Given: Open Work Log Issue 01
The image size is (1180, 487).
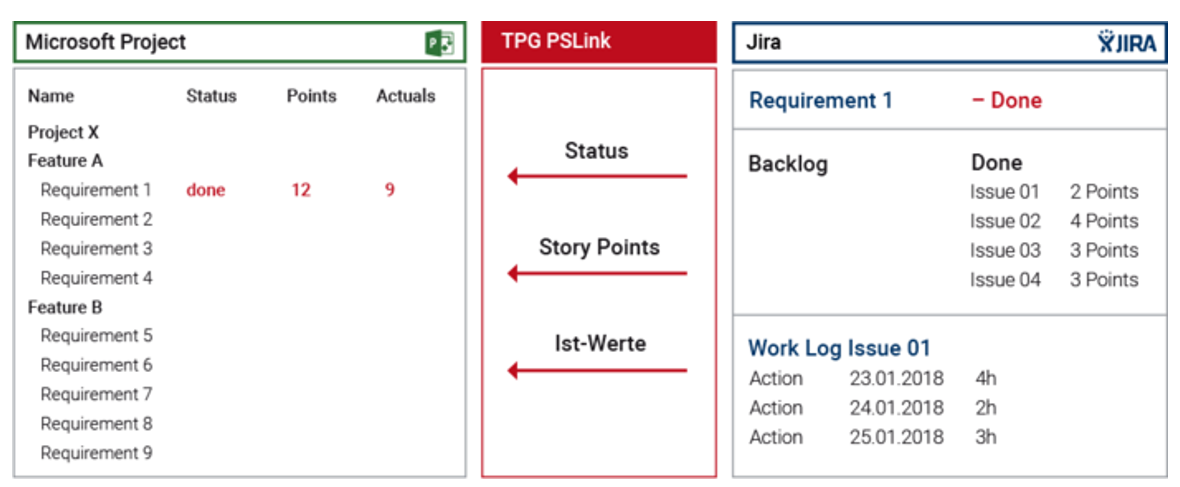Looking at the screenshot, I should (839, 348).
